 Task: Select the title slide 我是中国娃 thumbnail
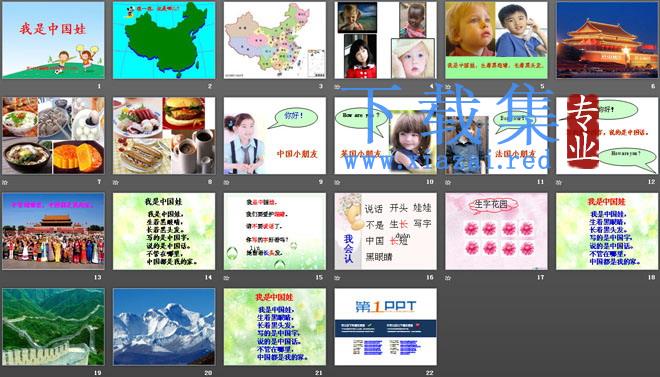[53, 40]
